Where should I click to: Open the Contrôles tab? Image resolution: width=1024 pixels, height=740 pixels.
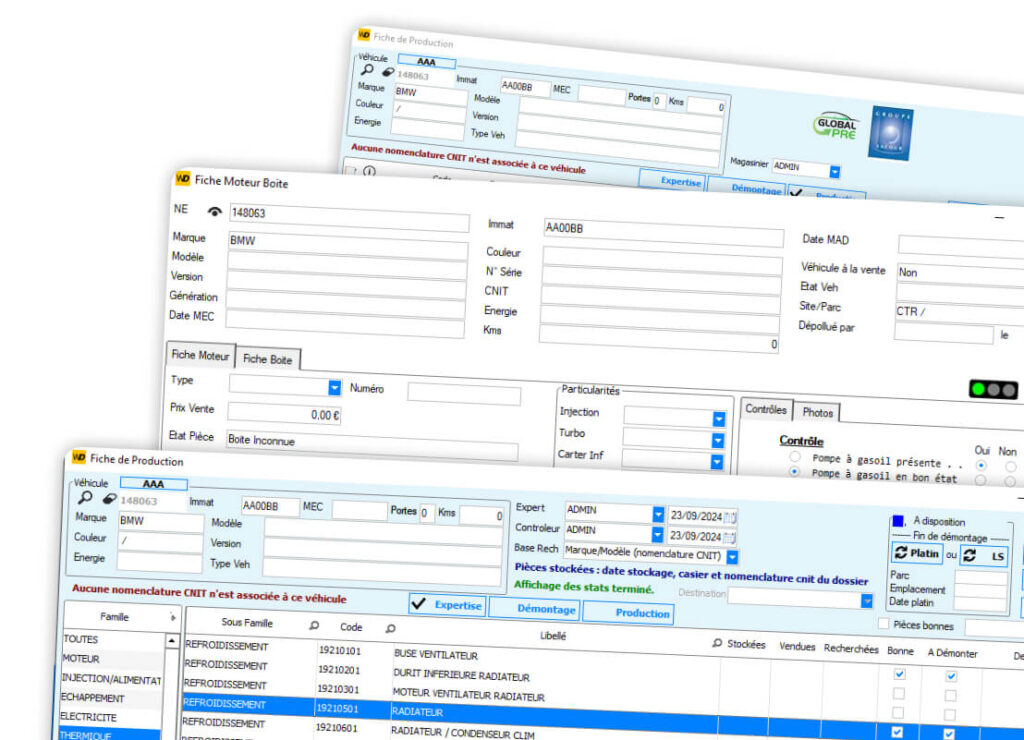pos(765,410)
